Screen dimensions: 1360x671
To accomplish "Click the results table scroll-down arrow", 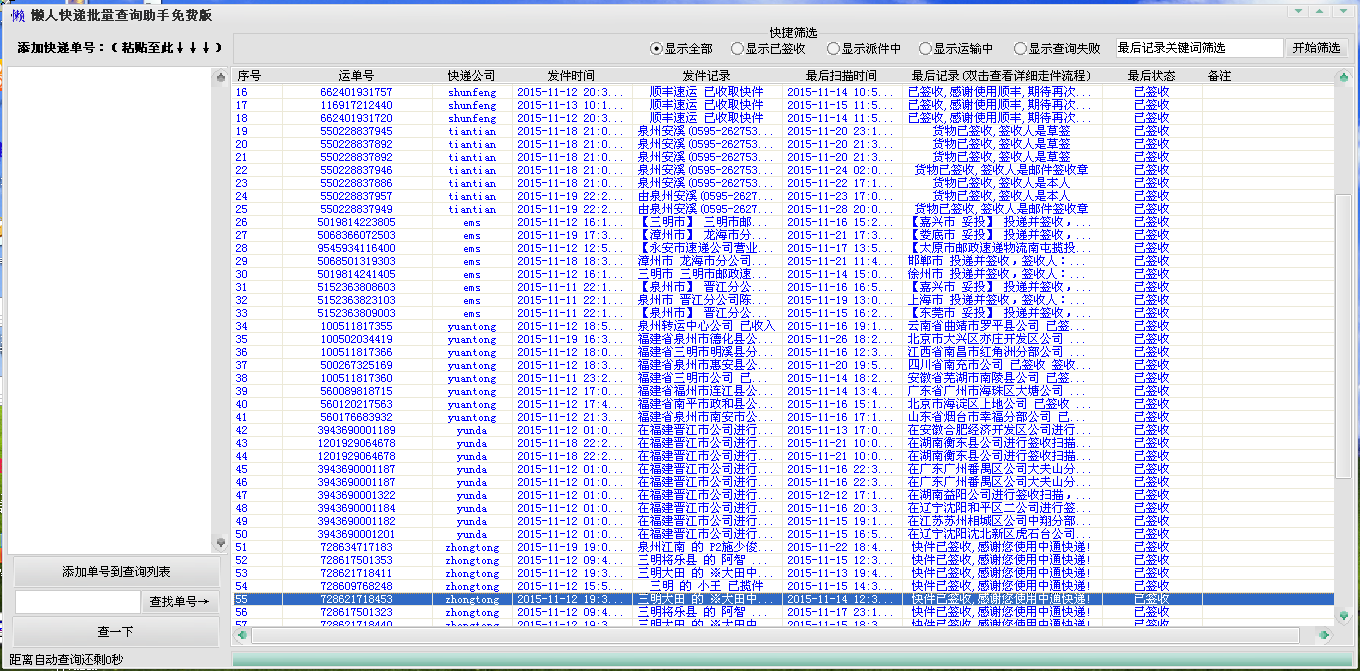I will (x=1343, y=615).
